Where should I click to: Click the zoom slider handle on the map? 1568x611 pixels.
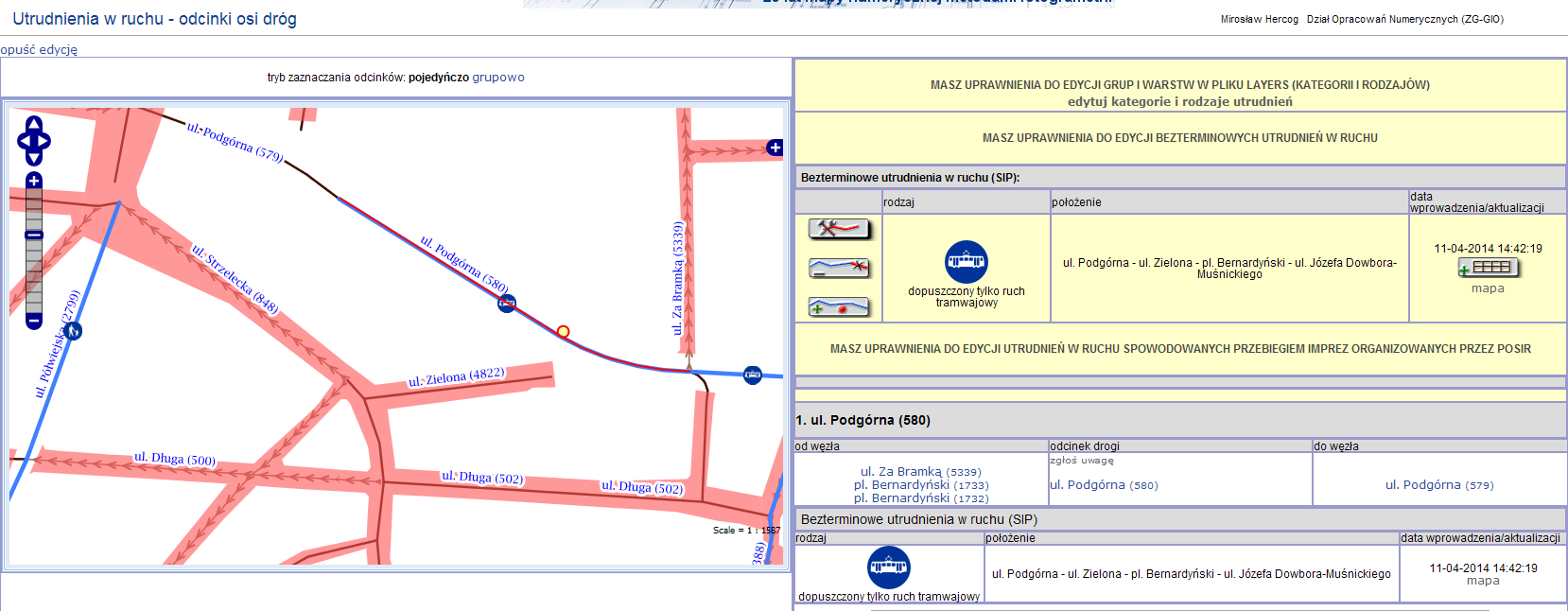click(x=34, y=235)
